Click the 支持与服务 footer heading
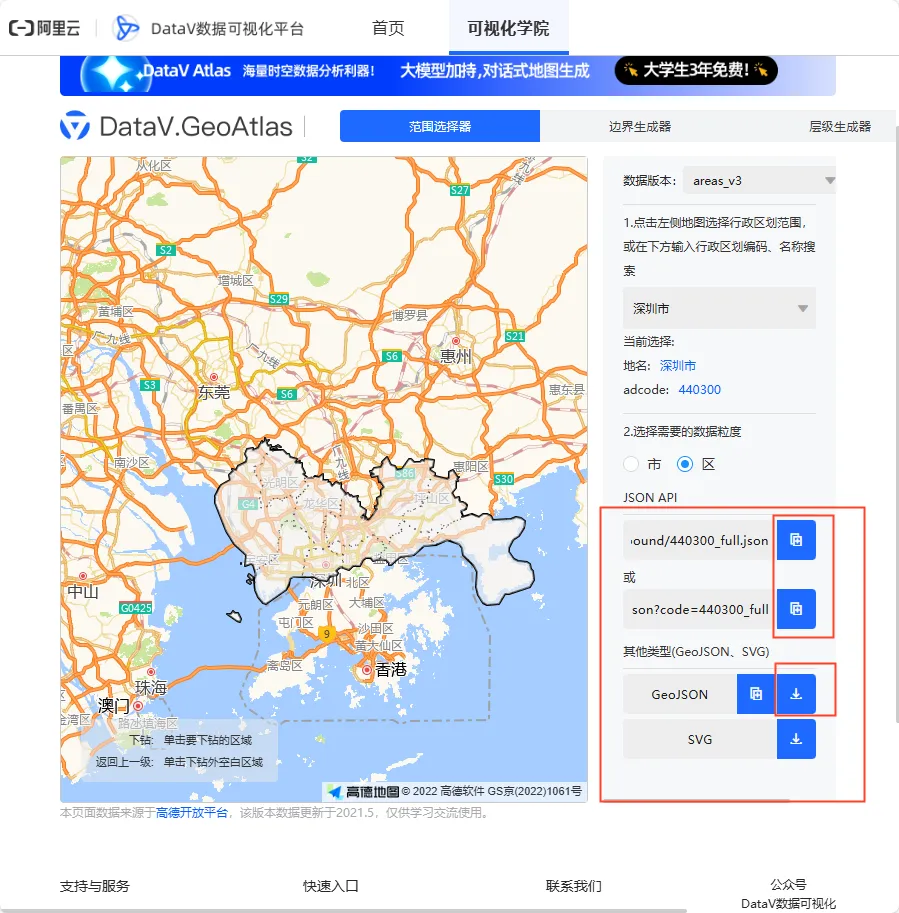Screen dimensions: 899x913 [95, 886]
